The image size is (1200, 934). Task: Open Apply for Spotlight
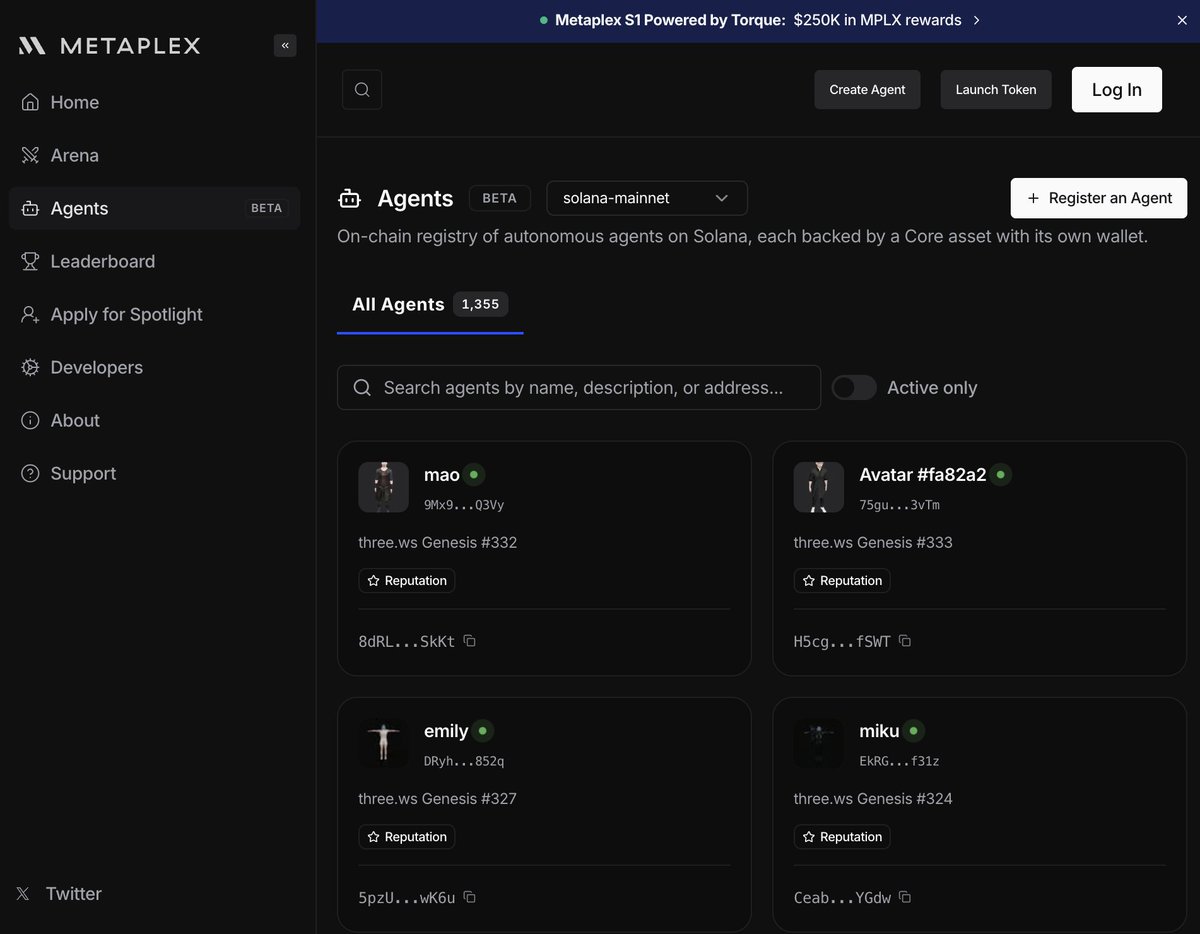click(155, 314)
